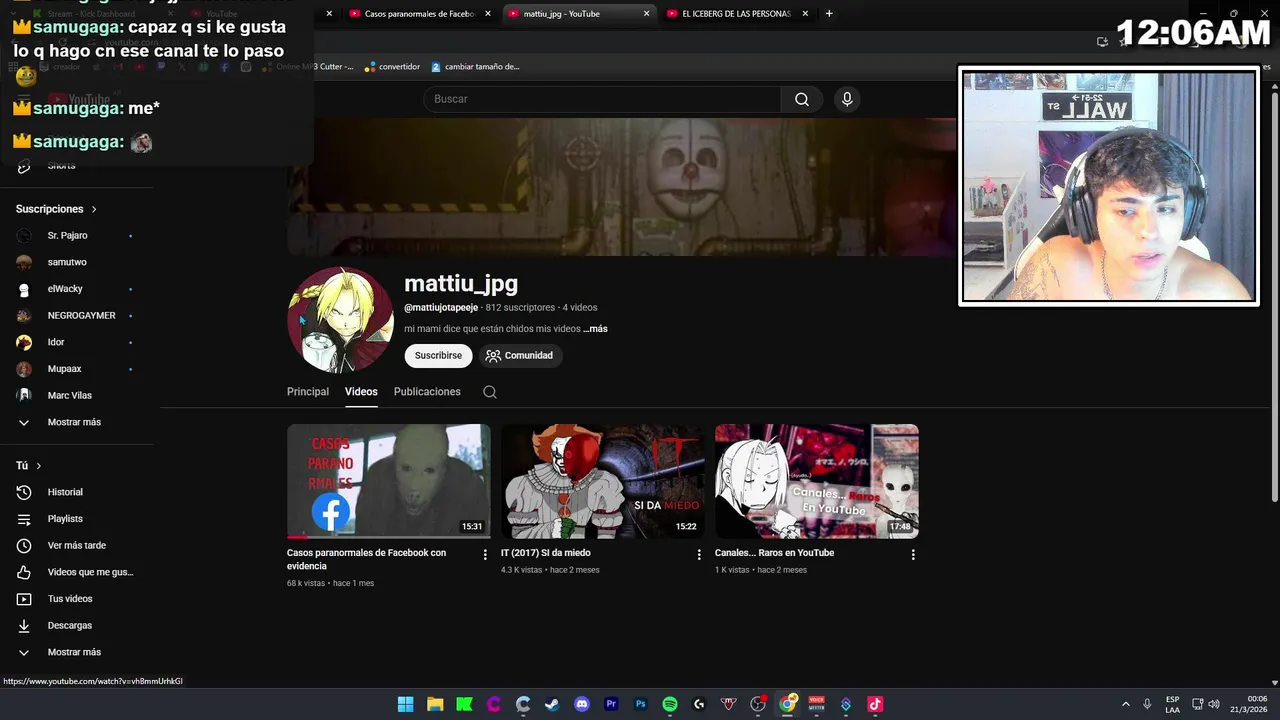Activate voice search microphone icon
Image resolution: width=1280 pixels, height=720 pixels.
[847, 99]
